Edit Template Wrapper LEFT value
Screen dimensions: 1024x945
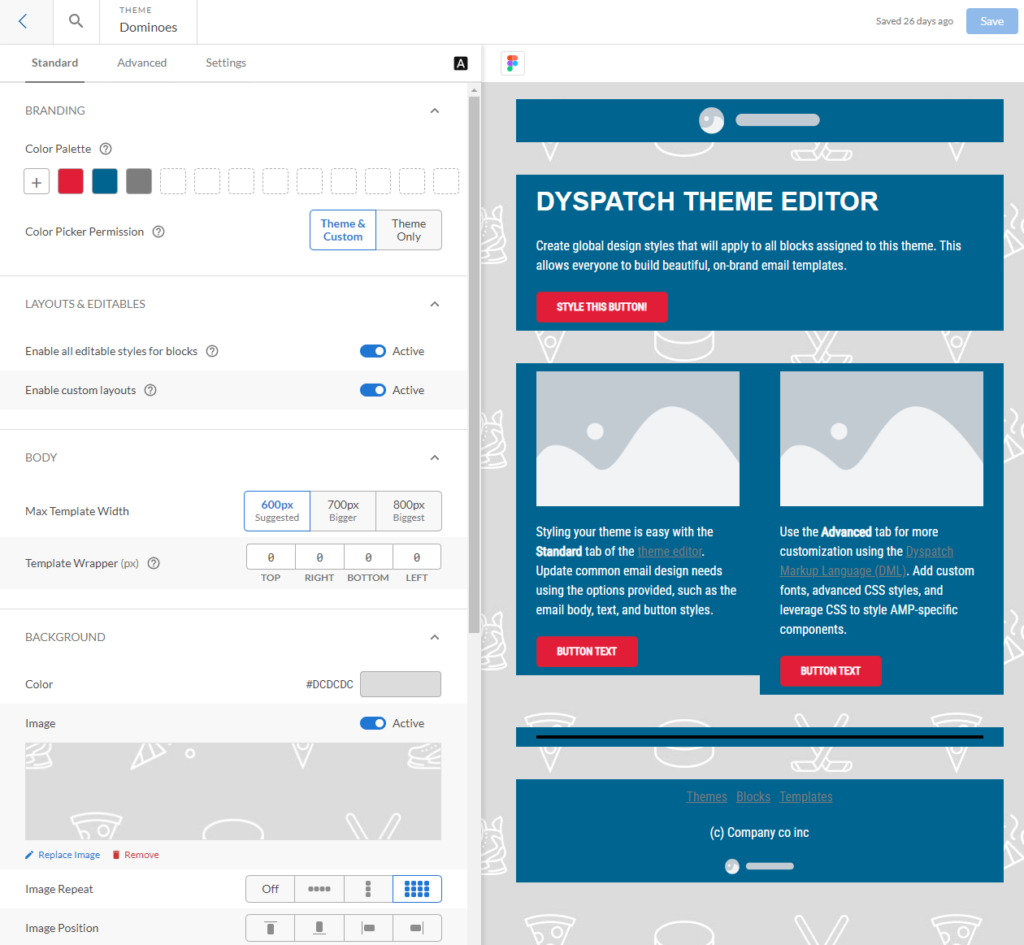click(x=417, y=558)
